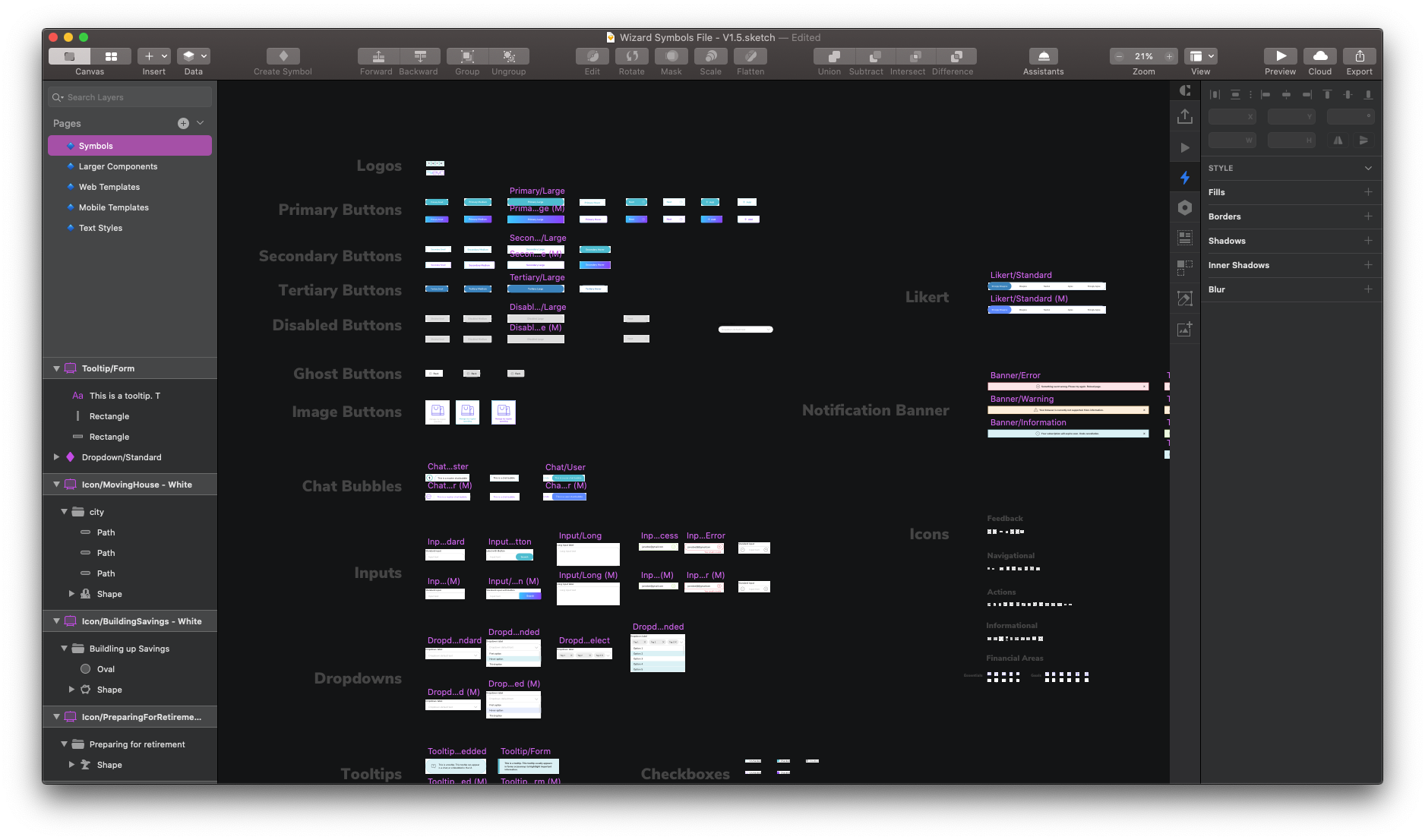The height and width of the screenshot is (840, 1425).
Task: Open the Data dropdown menu
Action: pyautogui.click(x=194, y=56)
